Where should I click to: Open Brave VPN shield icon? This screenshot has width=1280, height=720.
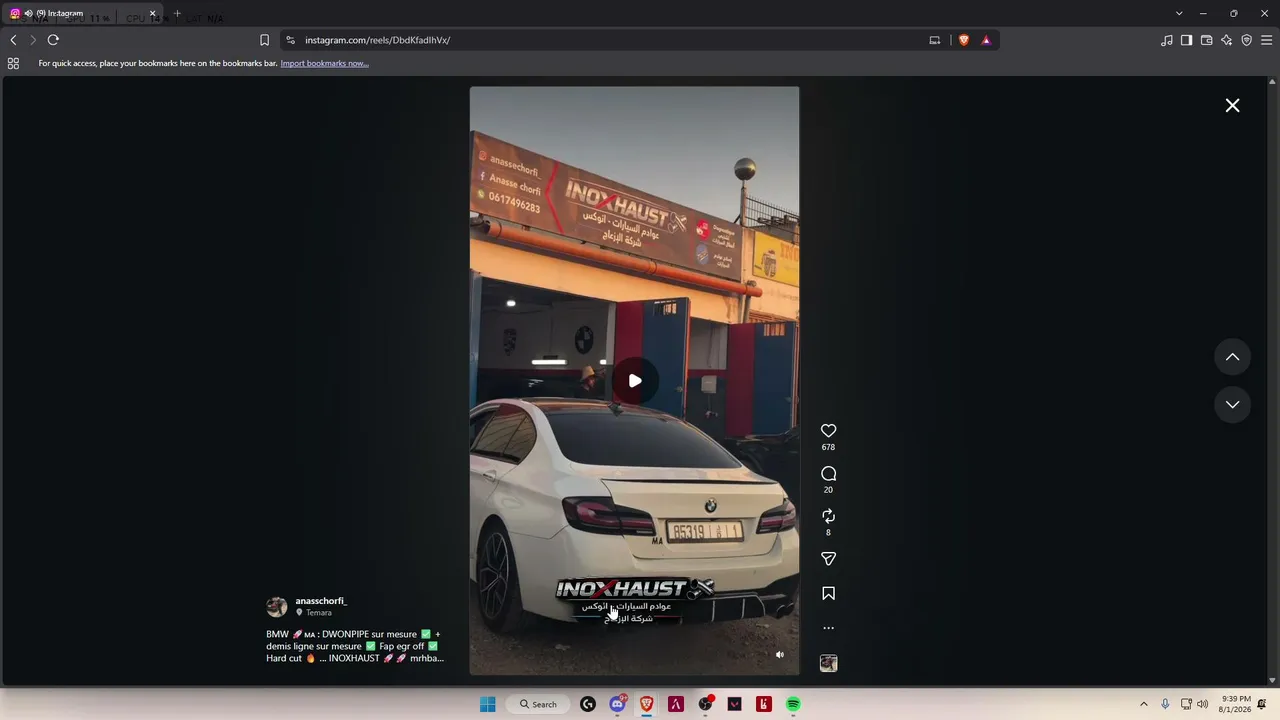coord(1246,40)
